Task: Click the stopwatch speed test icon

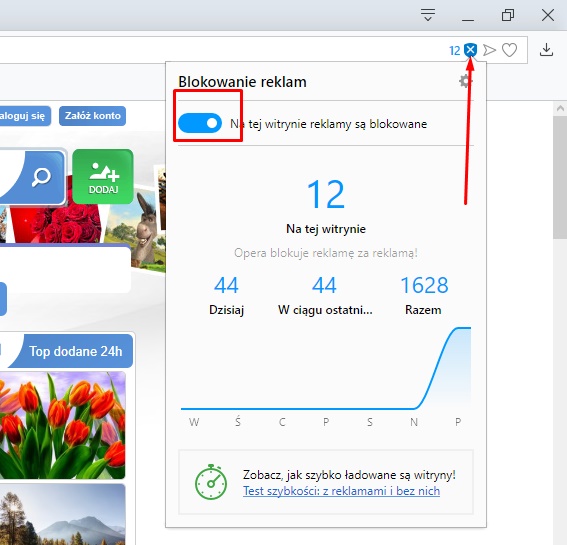Action: [211, 482]
